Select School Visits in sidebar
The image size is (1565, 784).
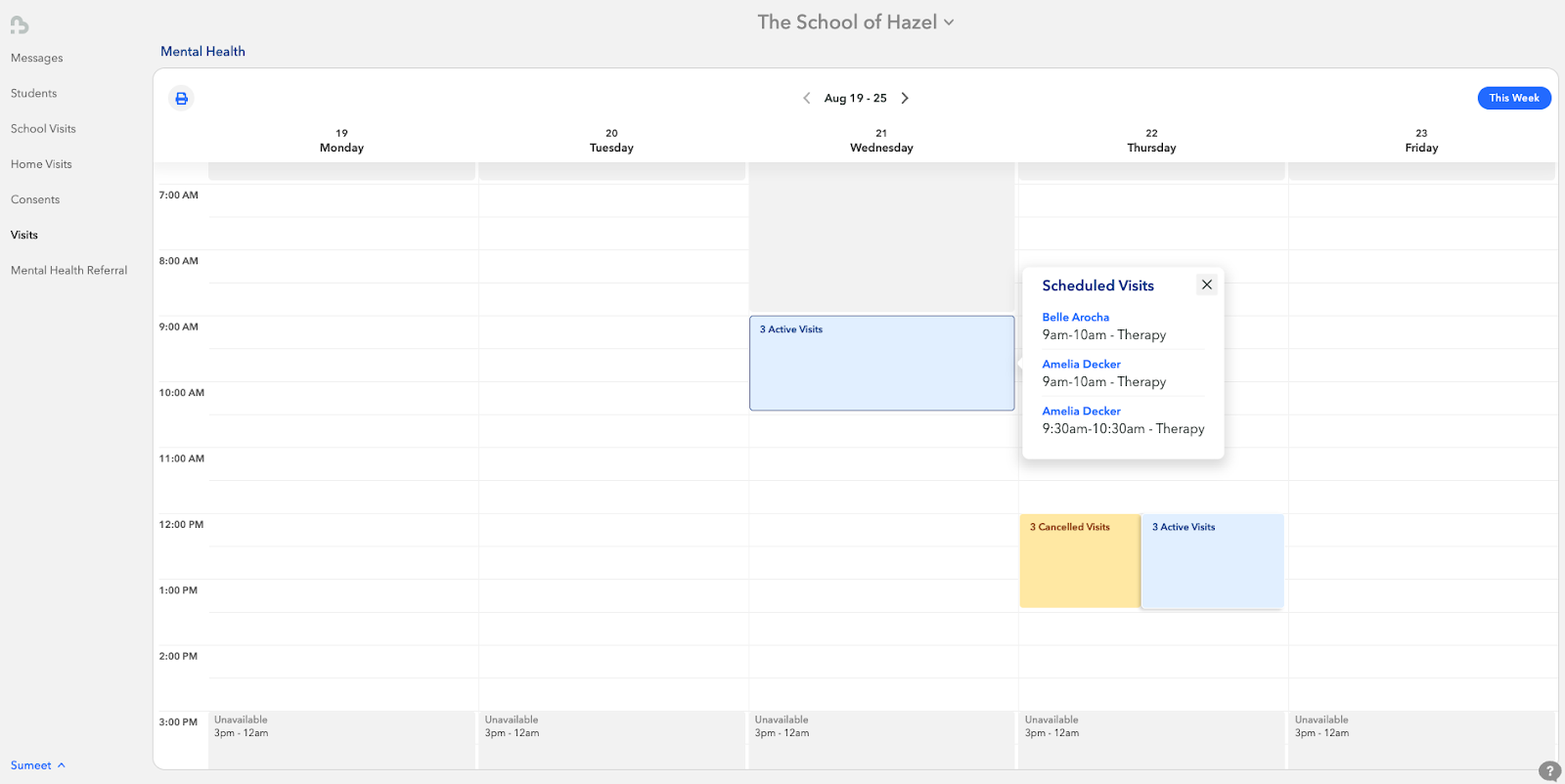pyautogui.click(x=43, y=129)
